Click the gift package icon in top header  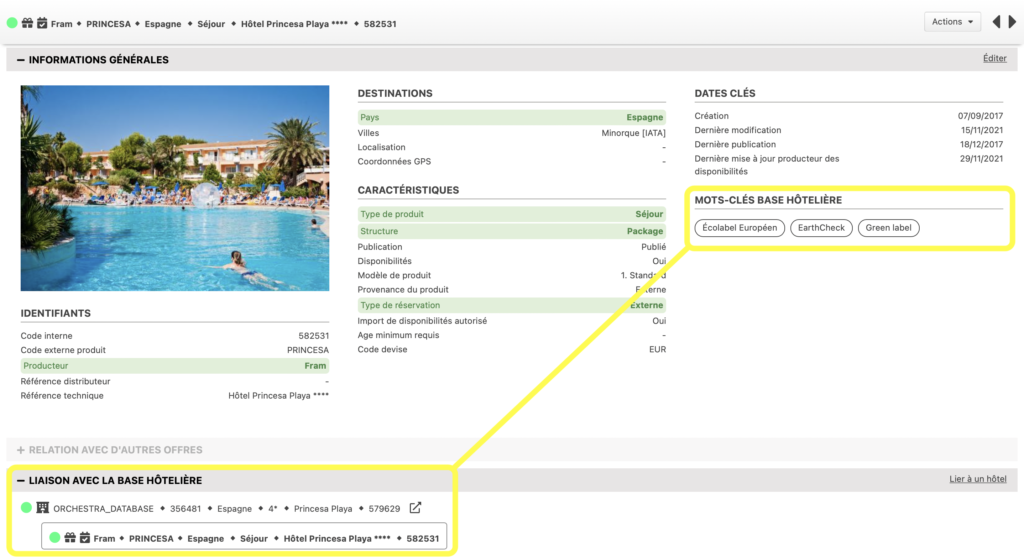[x=27, y=23]
